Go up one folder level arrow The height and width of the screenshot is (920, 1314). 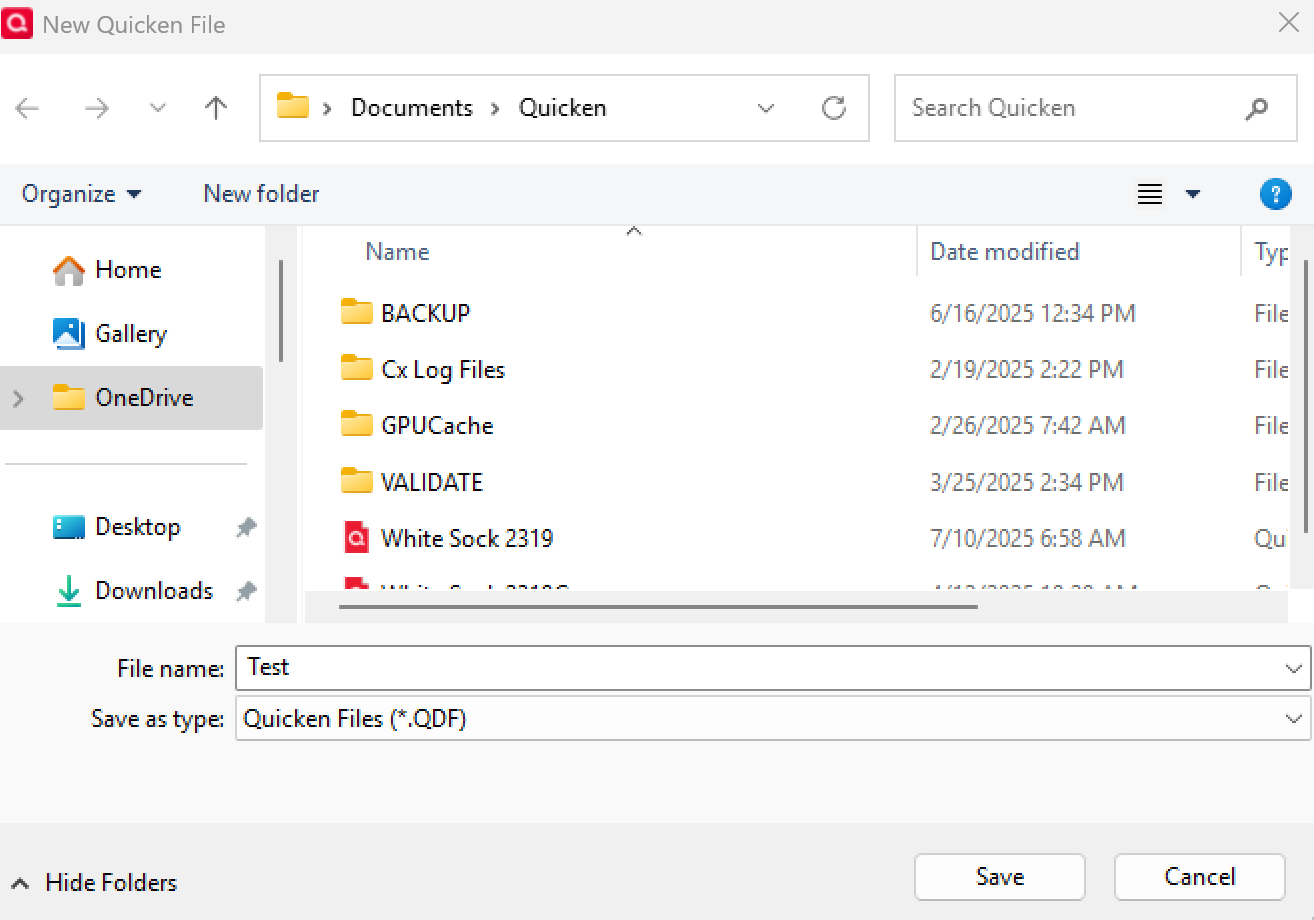coord(215,108)
